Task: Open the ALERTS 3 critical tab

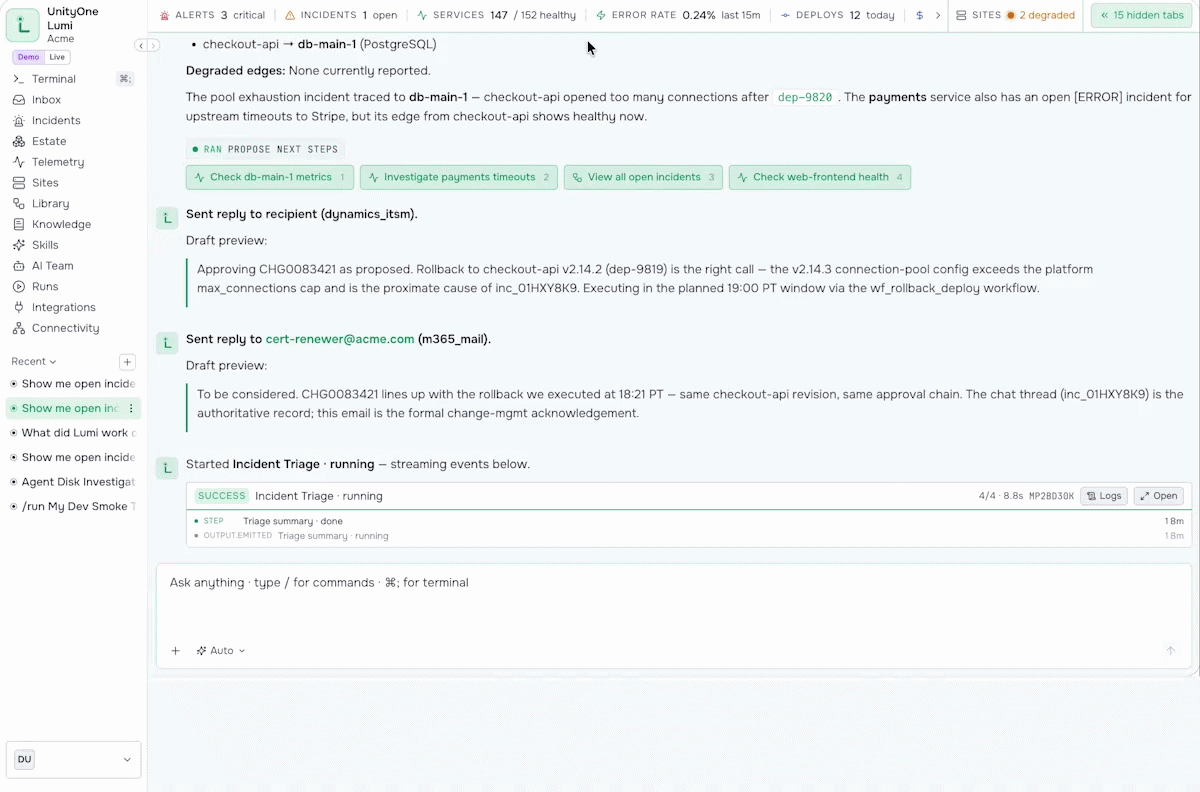Action: click(x=212, y=16)
